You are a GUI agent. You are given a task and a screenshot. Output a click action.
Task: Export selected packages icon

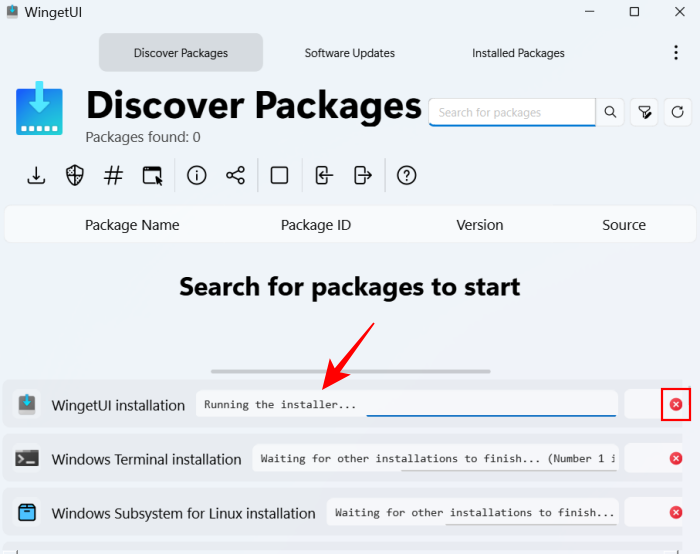coord(362,175)
